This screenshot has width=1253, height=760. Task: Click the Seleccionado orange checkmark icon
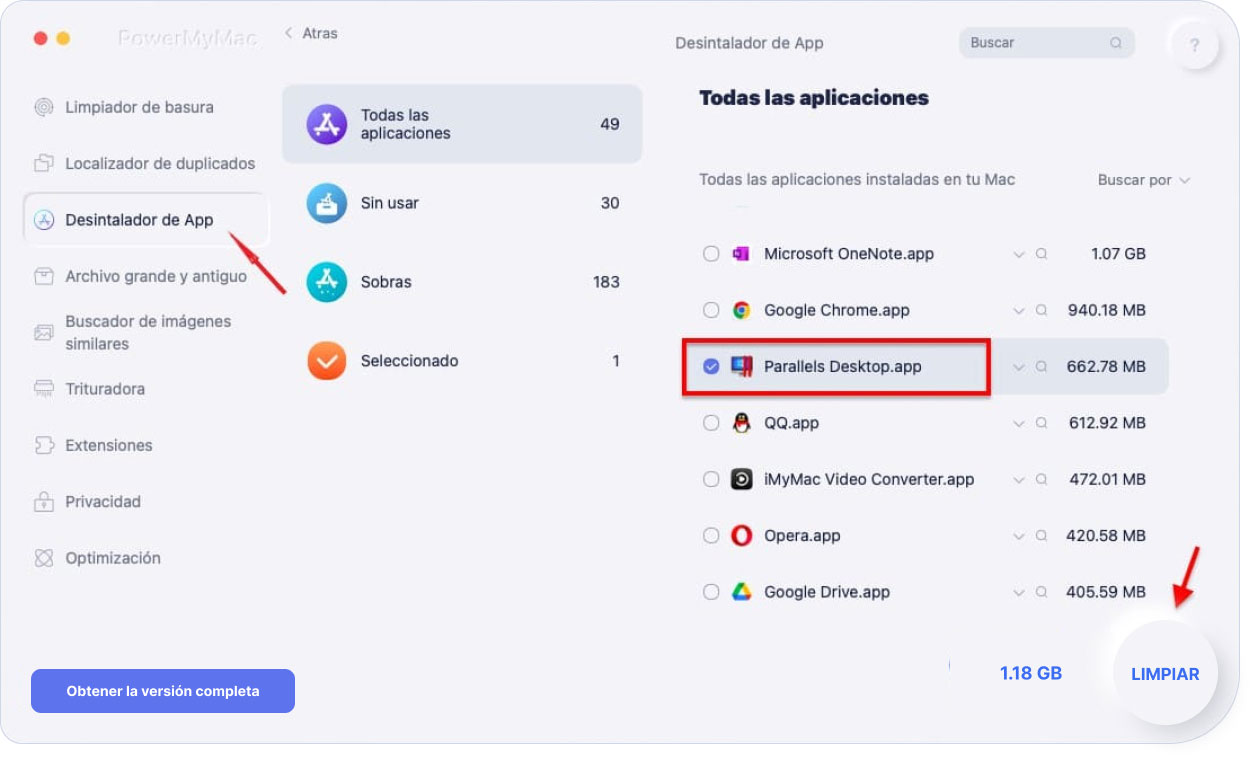(326, 361)
